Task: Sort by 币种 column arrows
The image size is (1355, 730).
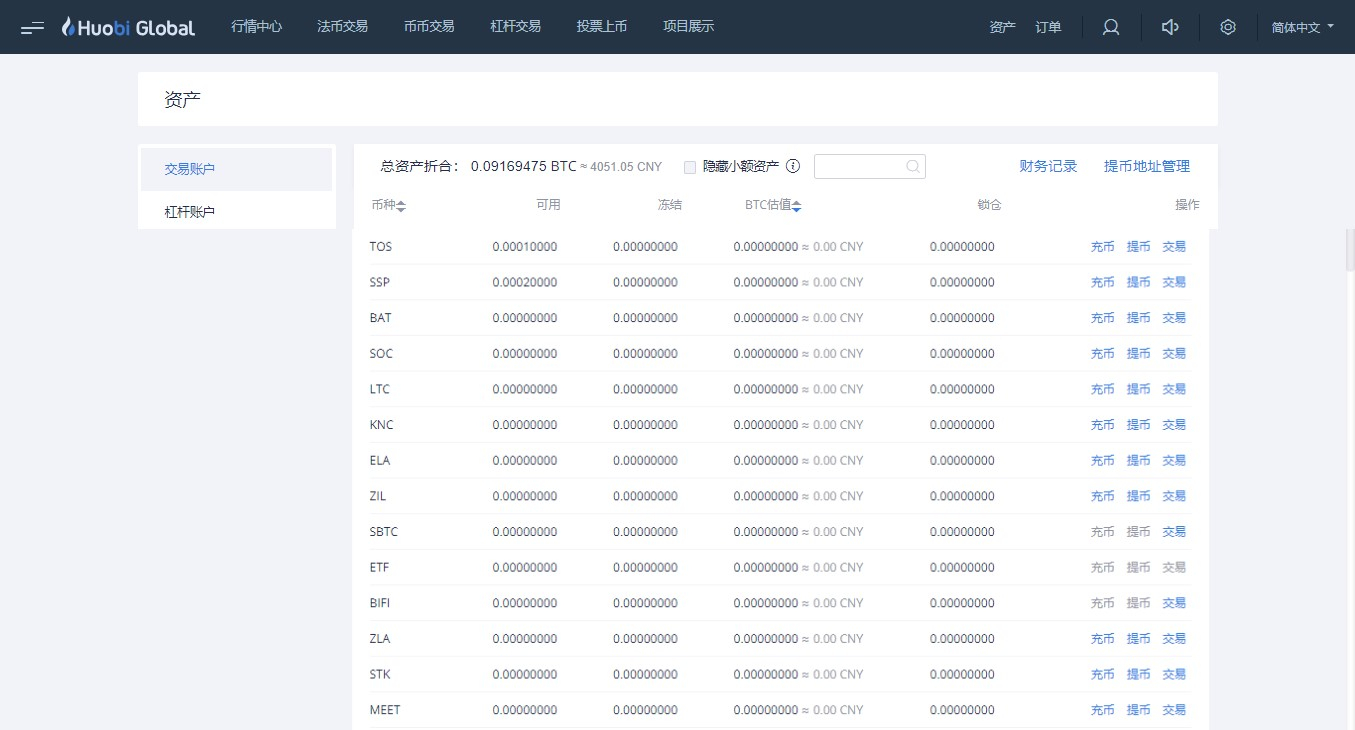Action: 401,205
